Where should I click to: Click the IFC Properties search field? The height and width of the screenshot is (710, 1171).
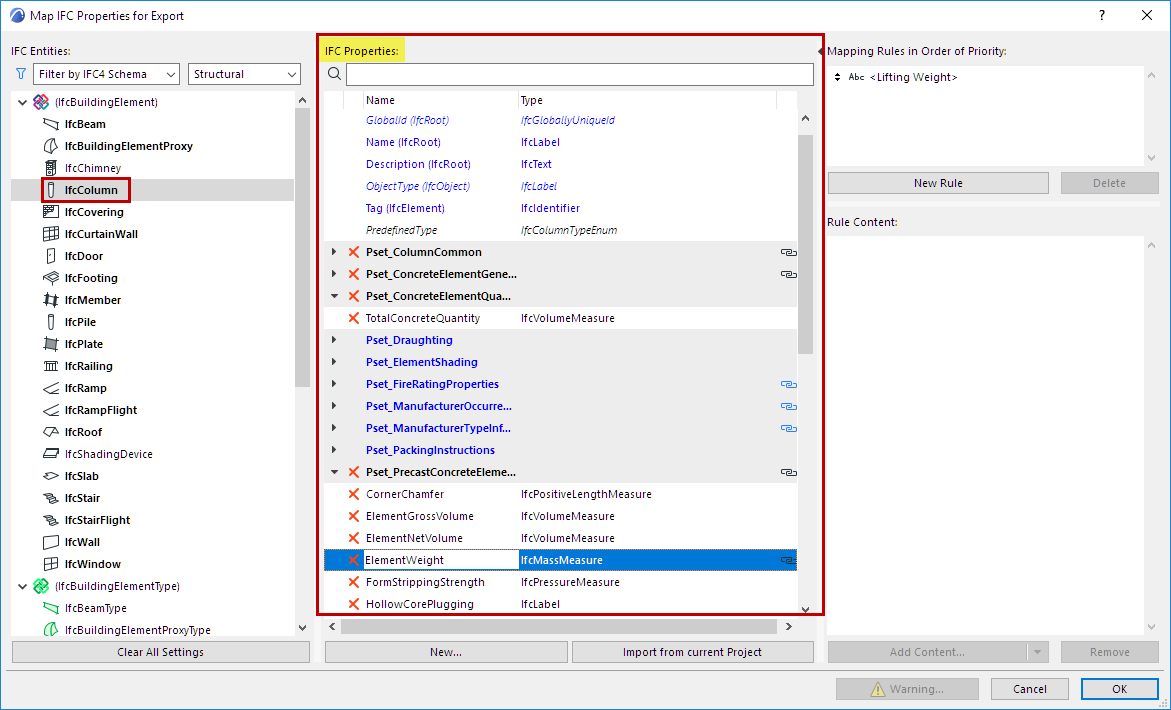[580, 74]
